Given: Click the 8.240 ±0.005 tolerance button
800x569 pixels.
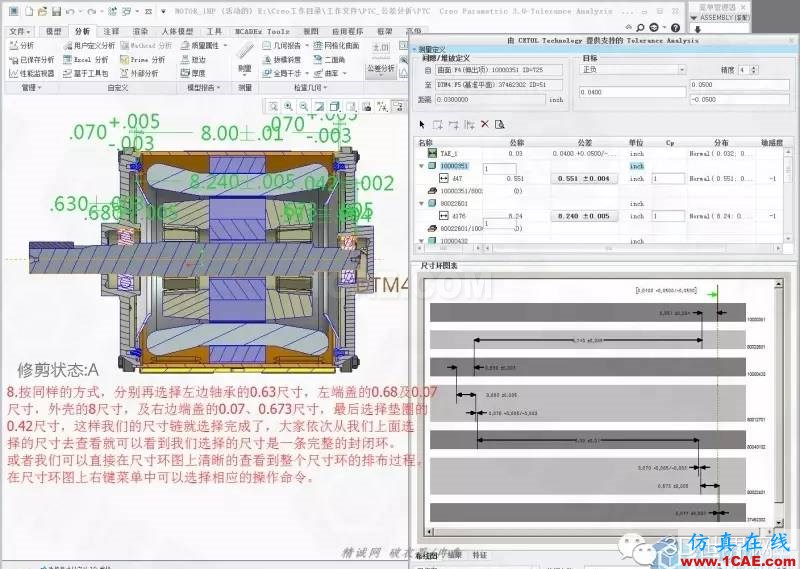Looking at the screenshot, I should click(584, 216).
